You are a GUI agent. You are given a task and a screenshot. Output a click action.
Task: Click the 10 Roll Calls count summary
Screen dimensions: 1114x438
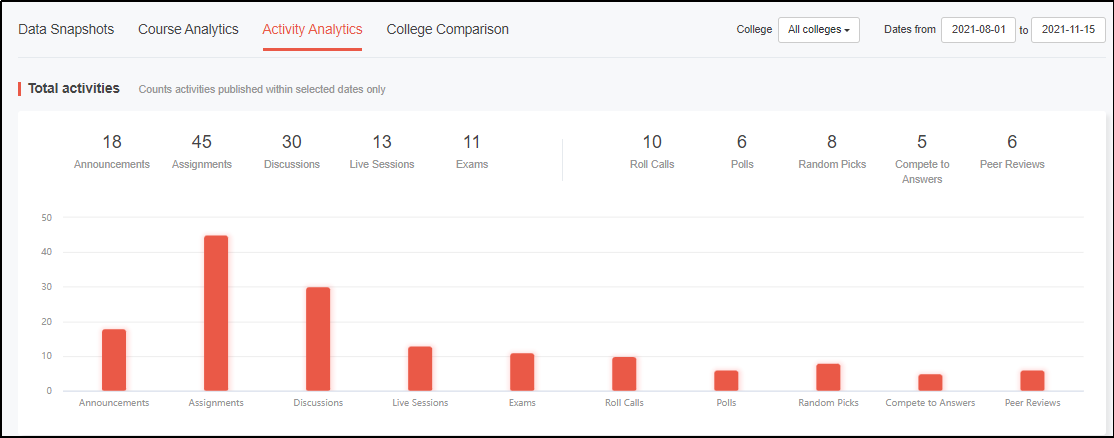pos(652,152)
